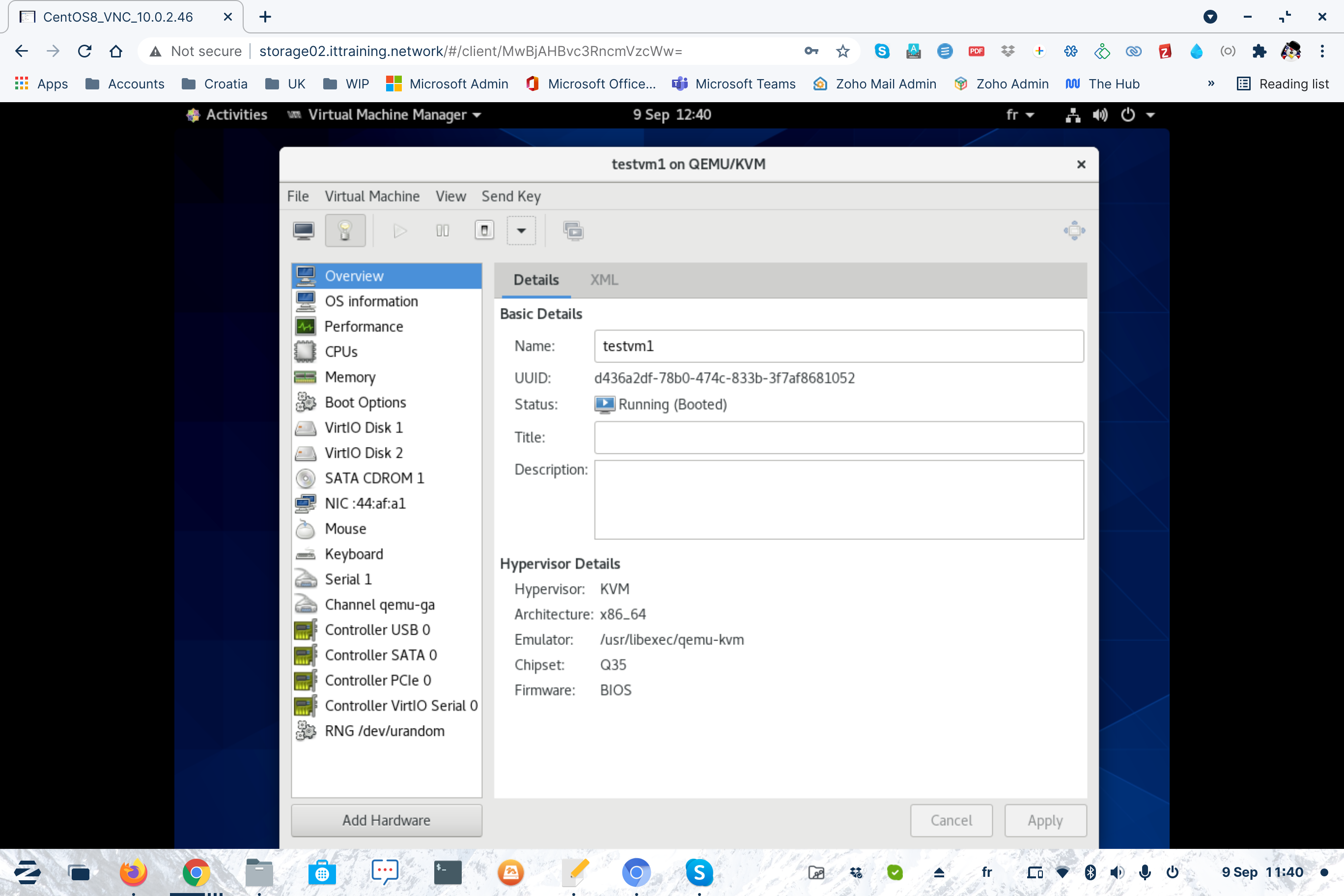
Task: Switch to the XML tab
Action: click(x=604, y=280)
